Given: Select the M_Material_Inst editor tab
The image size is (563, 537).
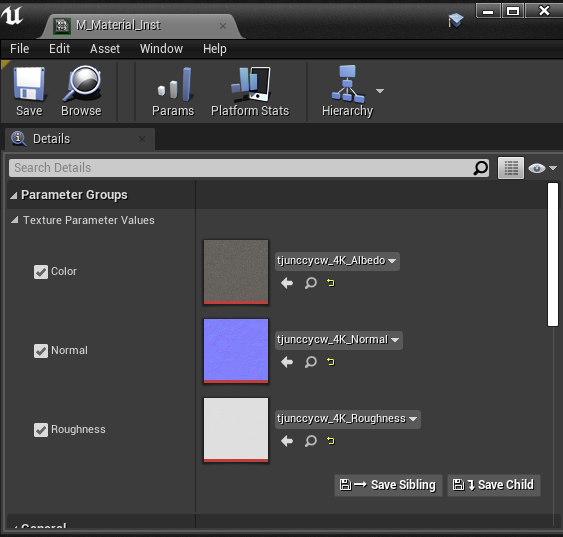Looking at the screenshot, I should click(142, 26).
